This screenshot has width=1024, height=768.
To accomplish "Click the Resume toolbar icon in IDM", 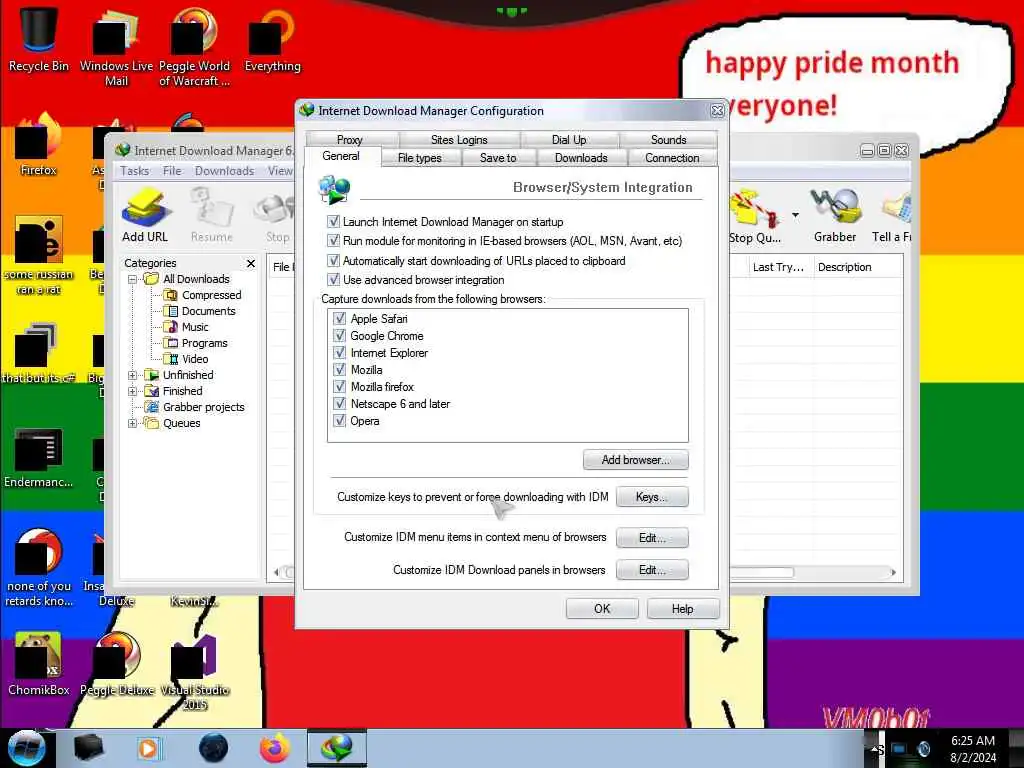I will [x=212, y=216].
